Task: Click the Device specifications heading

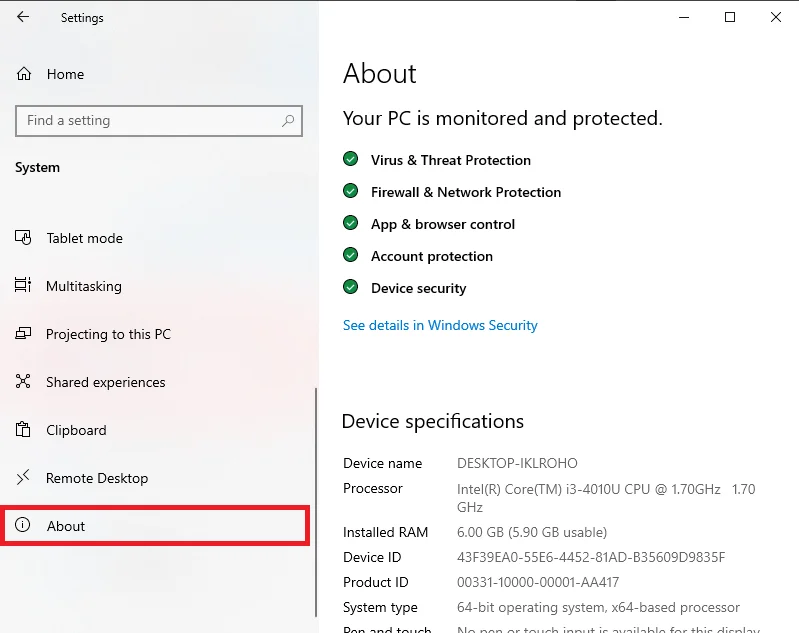Action: pos(433,421)
